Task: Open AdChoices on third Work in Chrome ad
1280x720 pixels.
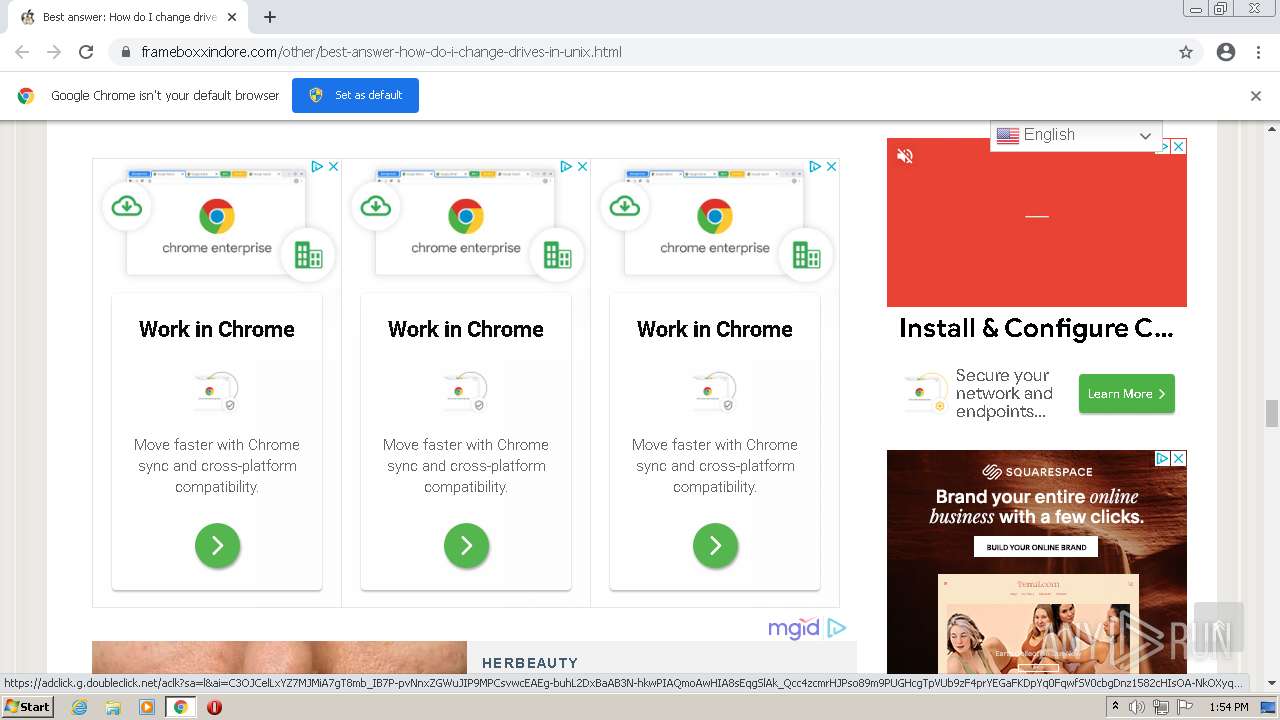Action: click(815, 166)
